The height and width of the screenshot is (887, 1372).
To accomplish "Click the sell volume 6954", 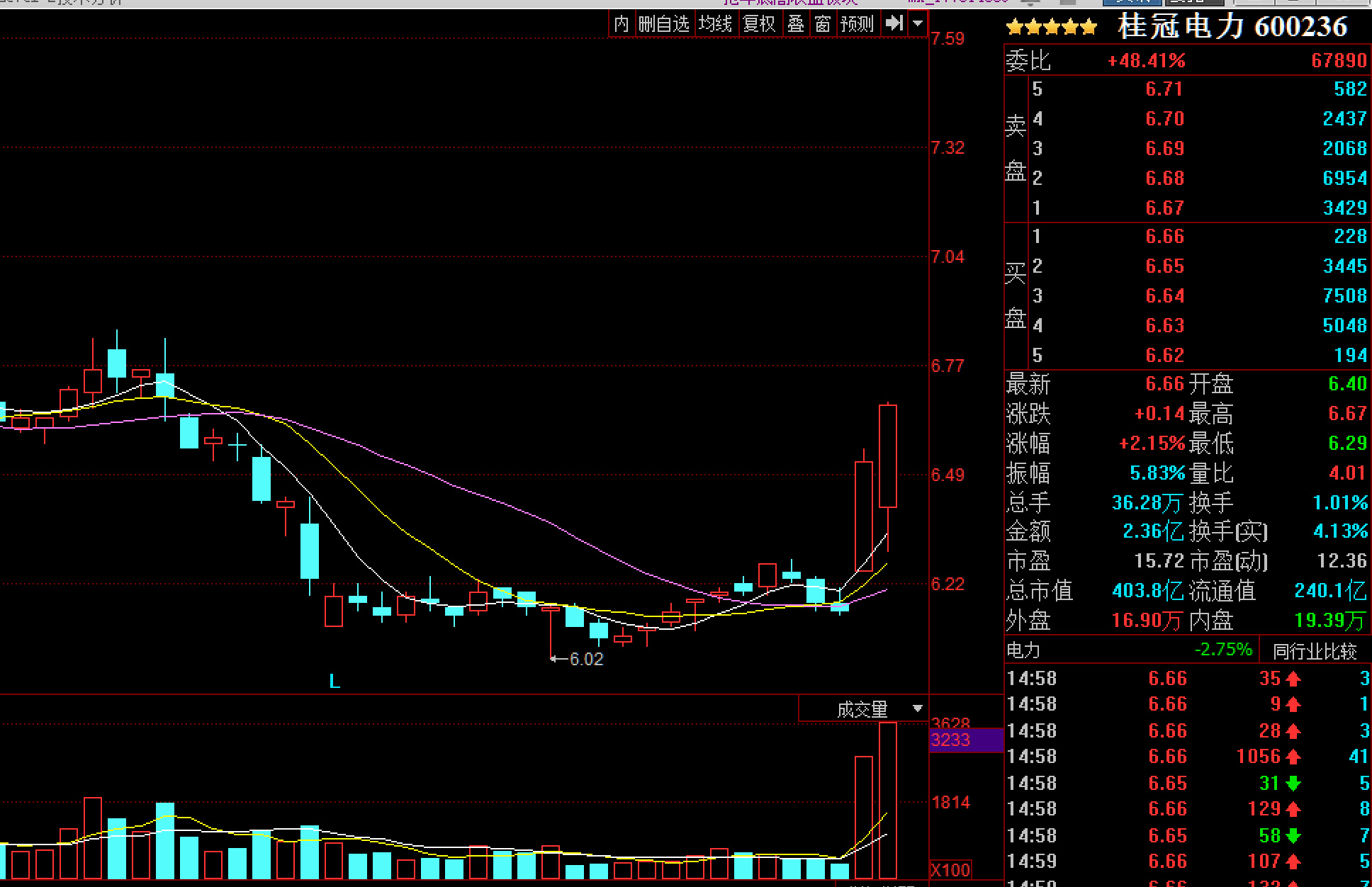I will (x=1344, y=179).
